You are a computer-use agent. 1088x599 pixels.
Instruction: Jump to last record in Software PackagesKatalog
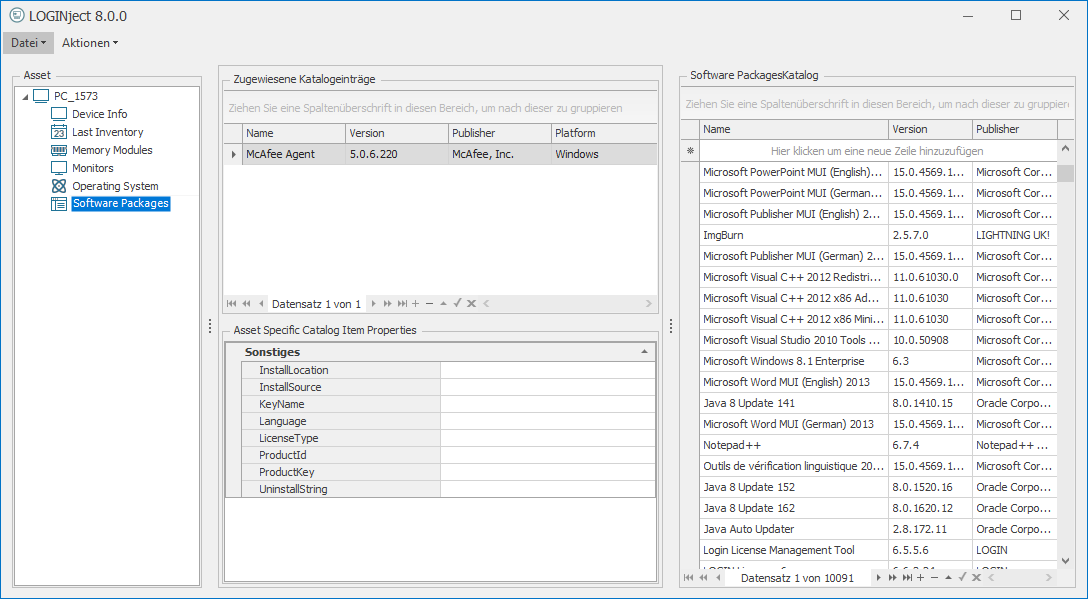[906, 578]
